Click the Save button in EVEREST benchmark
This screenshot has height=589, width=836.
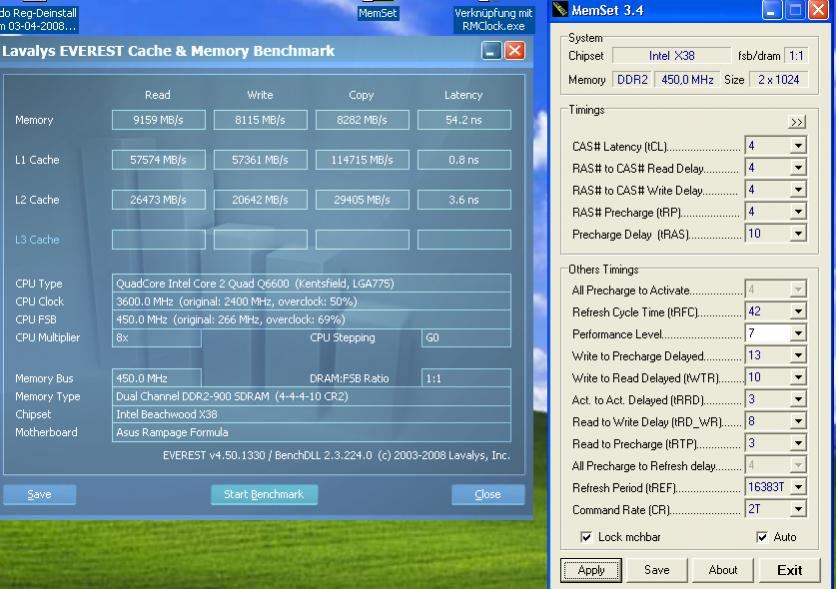[x=39, y=494]
